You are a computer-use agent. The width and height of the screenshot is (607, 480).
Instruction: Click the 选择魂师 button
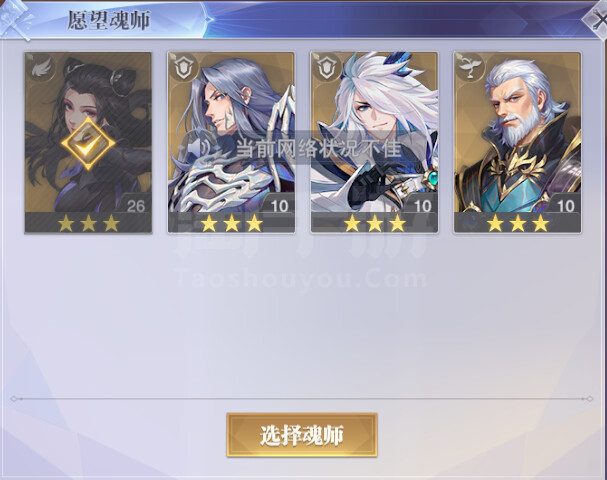pos(302,435)
